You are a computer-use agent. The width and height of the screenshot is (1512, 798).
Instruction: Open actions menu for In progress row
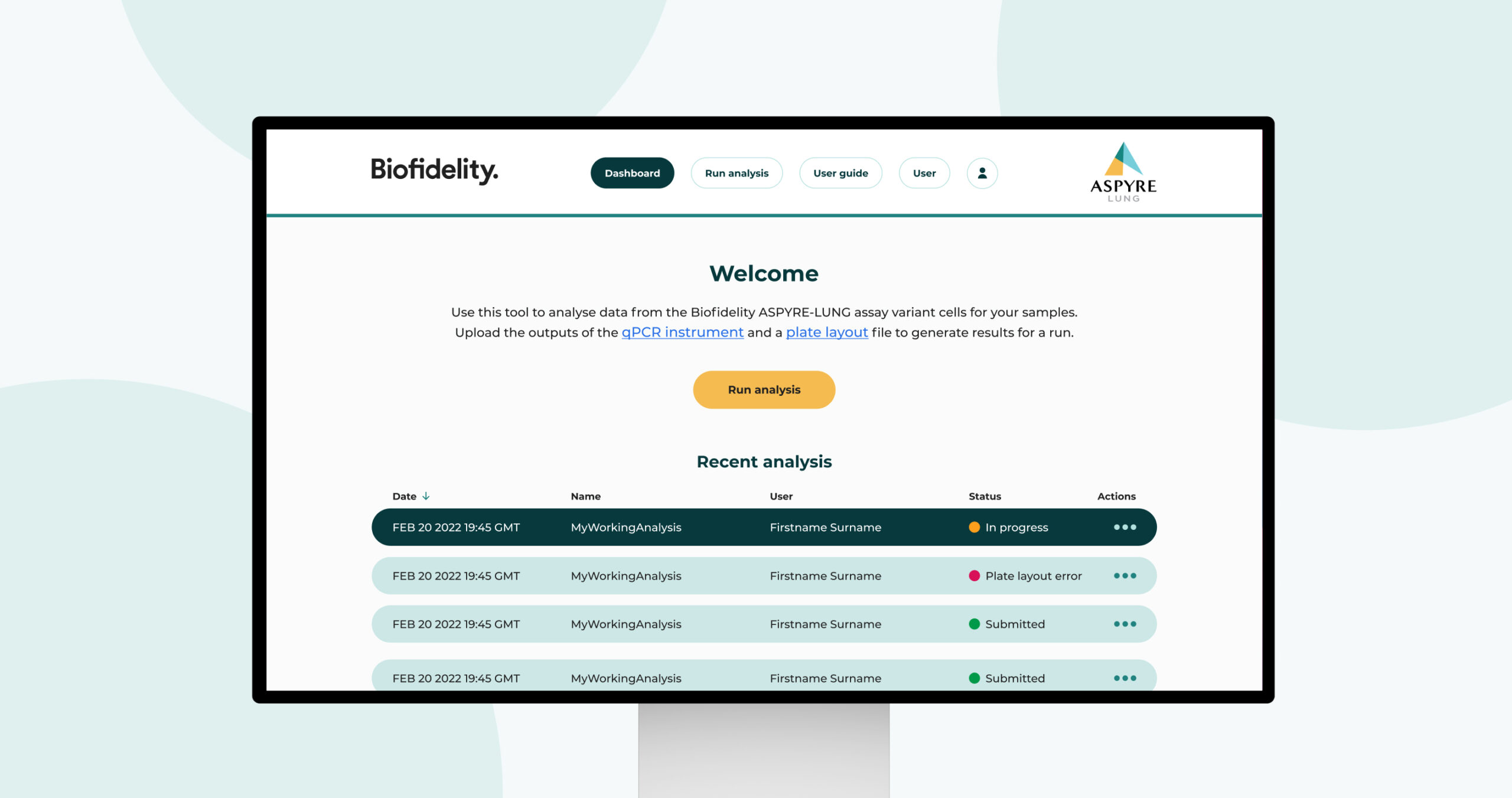point(1125,527)
